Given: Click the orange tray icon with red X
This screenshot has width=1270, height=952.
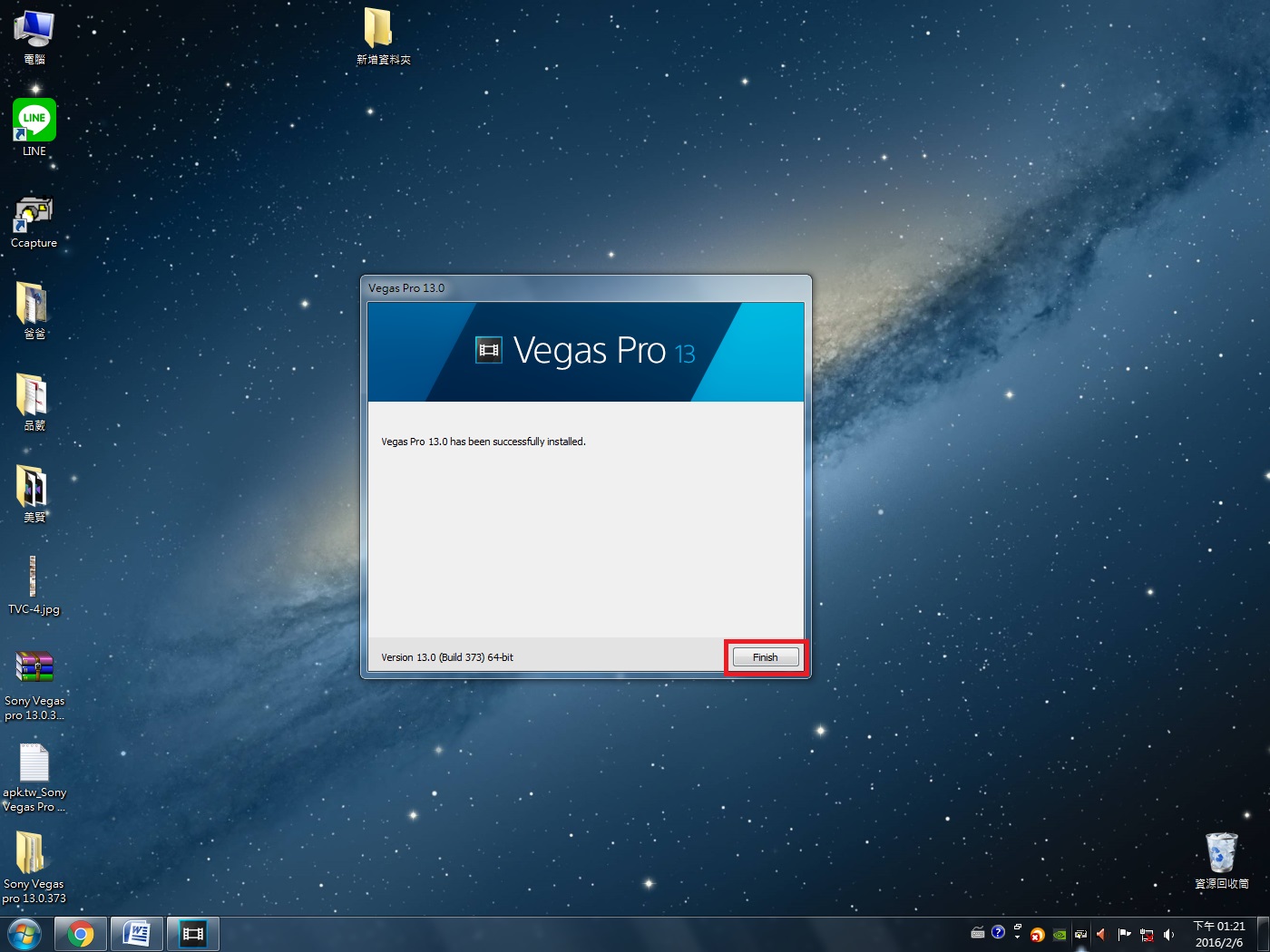Looking at the screenshot, I should 1038,935.
